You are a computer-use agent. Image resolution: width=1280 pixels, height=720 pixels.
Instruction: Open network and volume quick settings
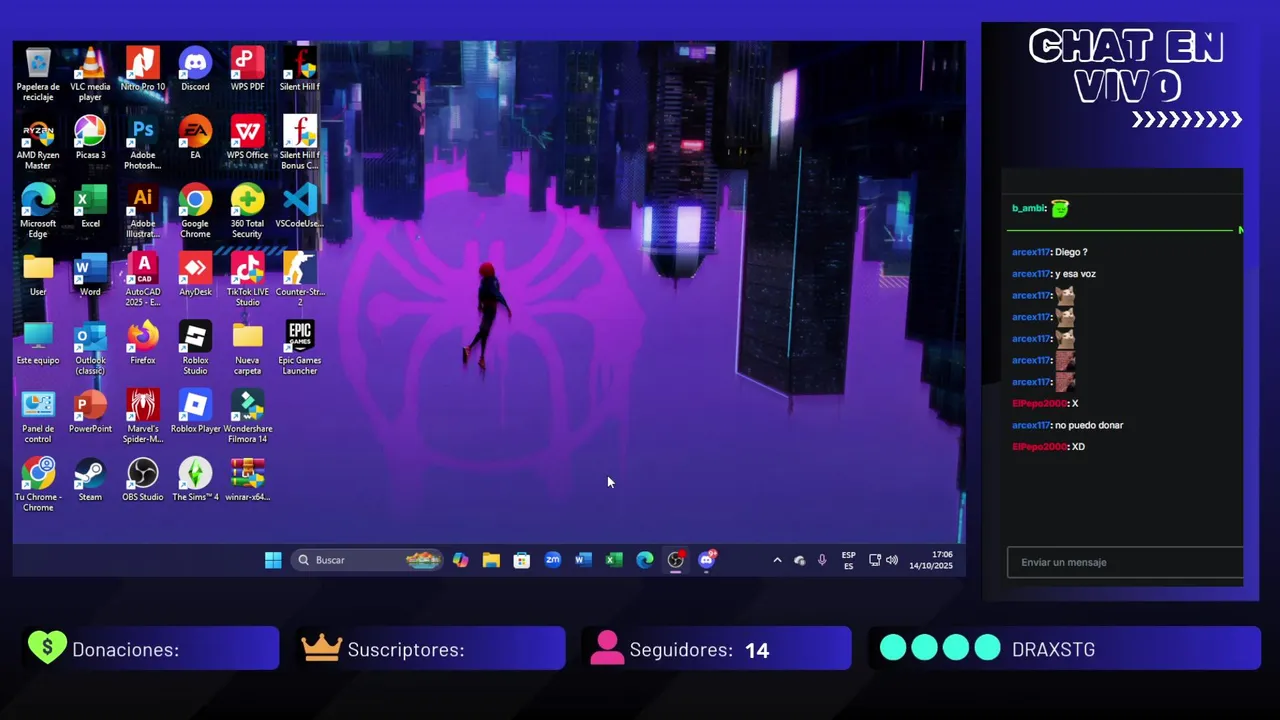point(883,560)
